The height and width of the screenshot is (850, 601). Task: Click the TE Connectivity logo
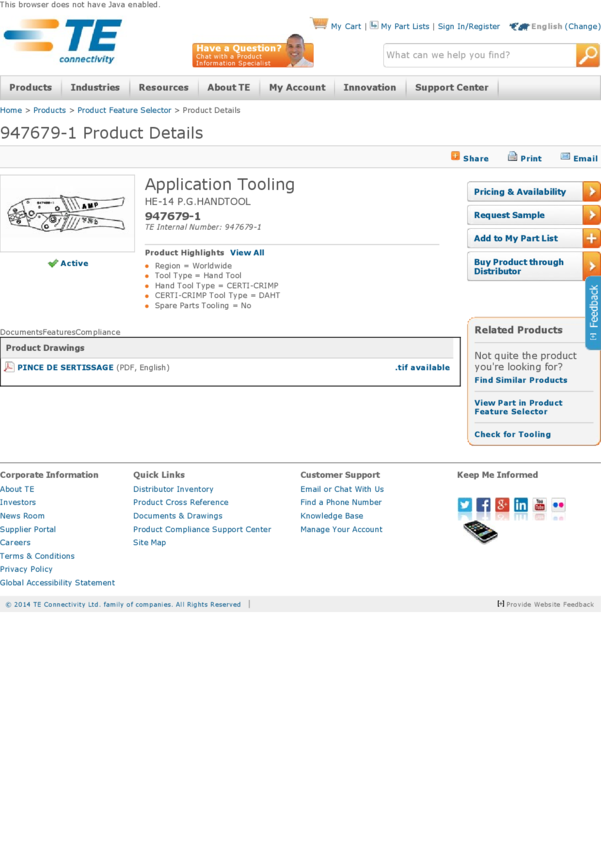click(63, 42)
